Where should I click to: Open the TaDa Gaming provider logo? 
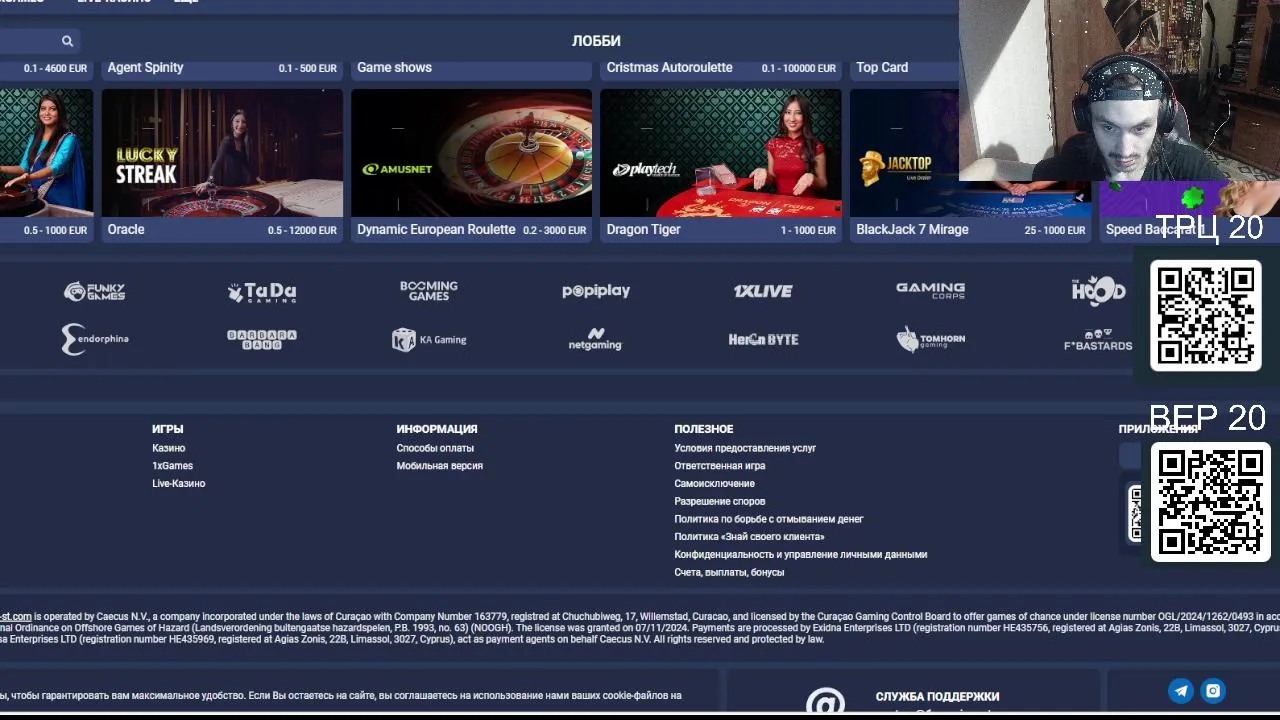point(262,292)
